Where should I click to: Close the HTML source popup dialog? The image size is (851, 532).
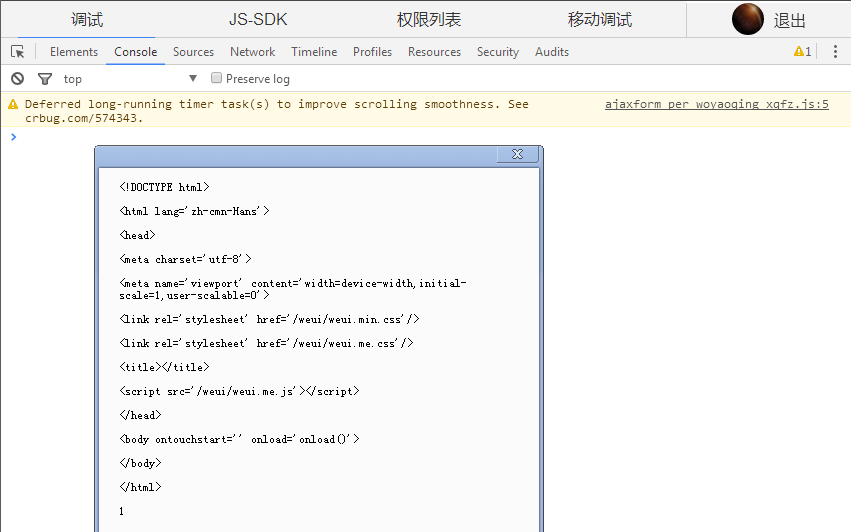tap(518, 154)
